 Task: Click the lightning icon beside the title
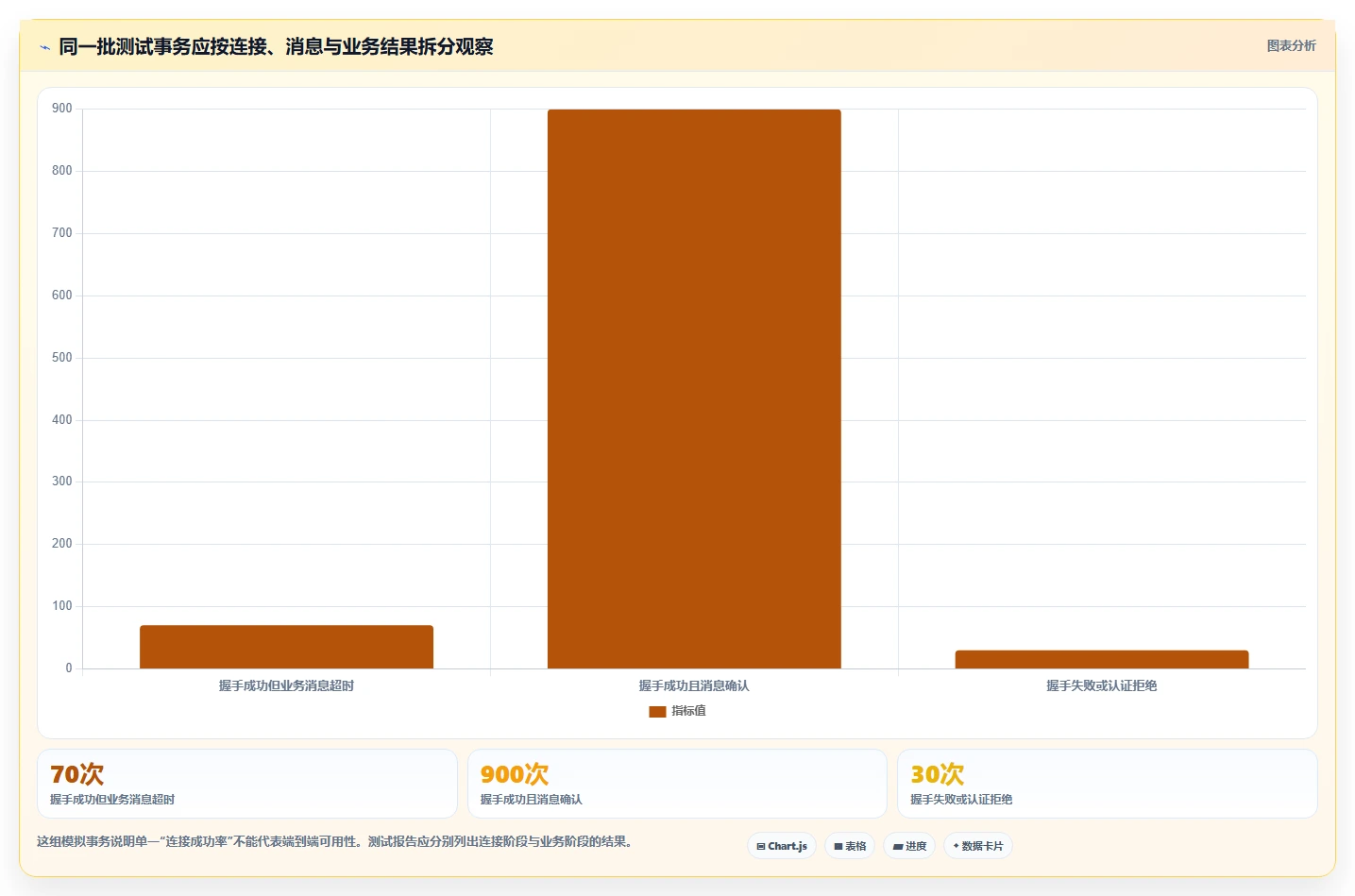pyautogui.click(x=44, y=47)
